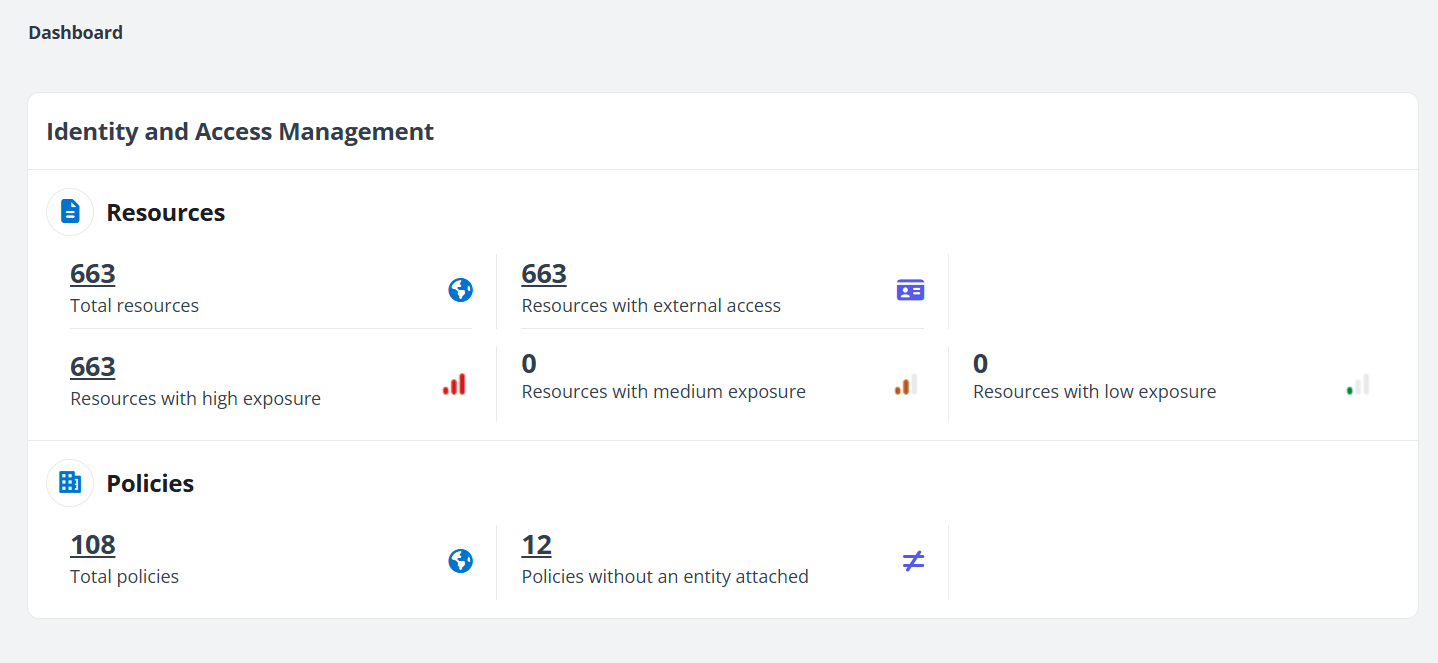The height and width of the screenshot is (663, 1438).
Task: Click the Policies section heading
Action: 151,484
